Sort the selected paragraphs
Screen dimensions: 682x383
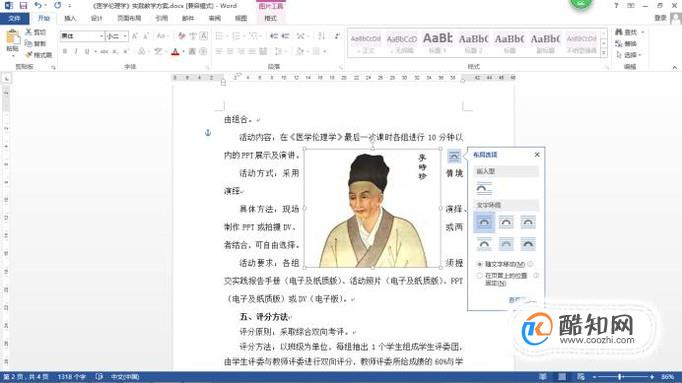[x=321, y=36]
